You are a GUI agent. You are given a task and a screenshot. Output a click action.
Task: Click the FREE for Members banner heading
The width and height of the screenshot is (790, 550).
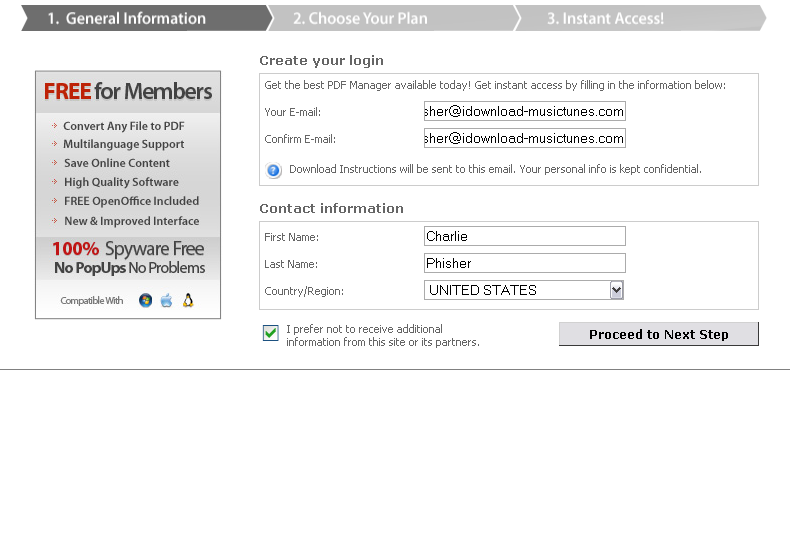(x=128, y=92)
